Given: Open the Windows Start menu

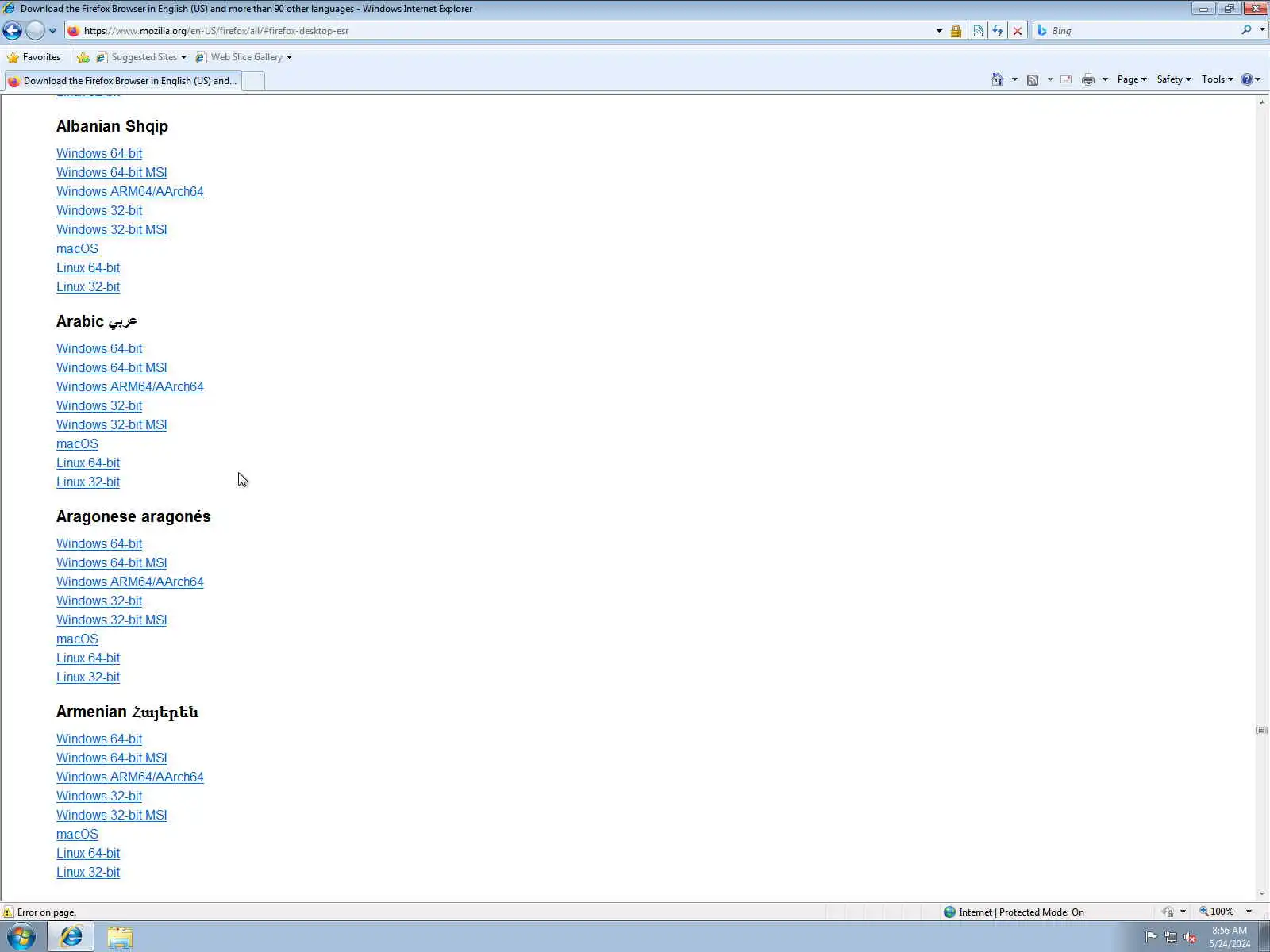Looking at the screenshot, I should 21,937.
